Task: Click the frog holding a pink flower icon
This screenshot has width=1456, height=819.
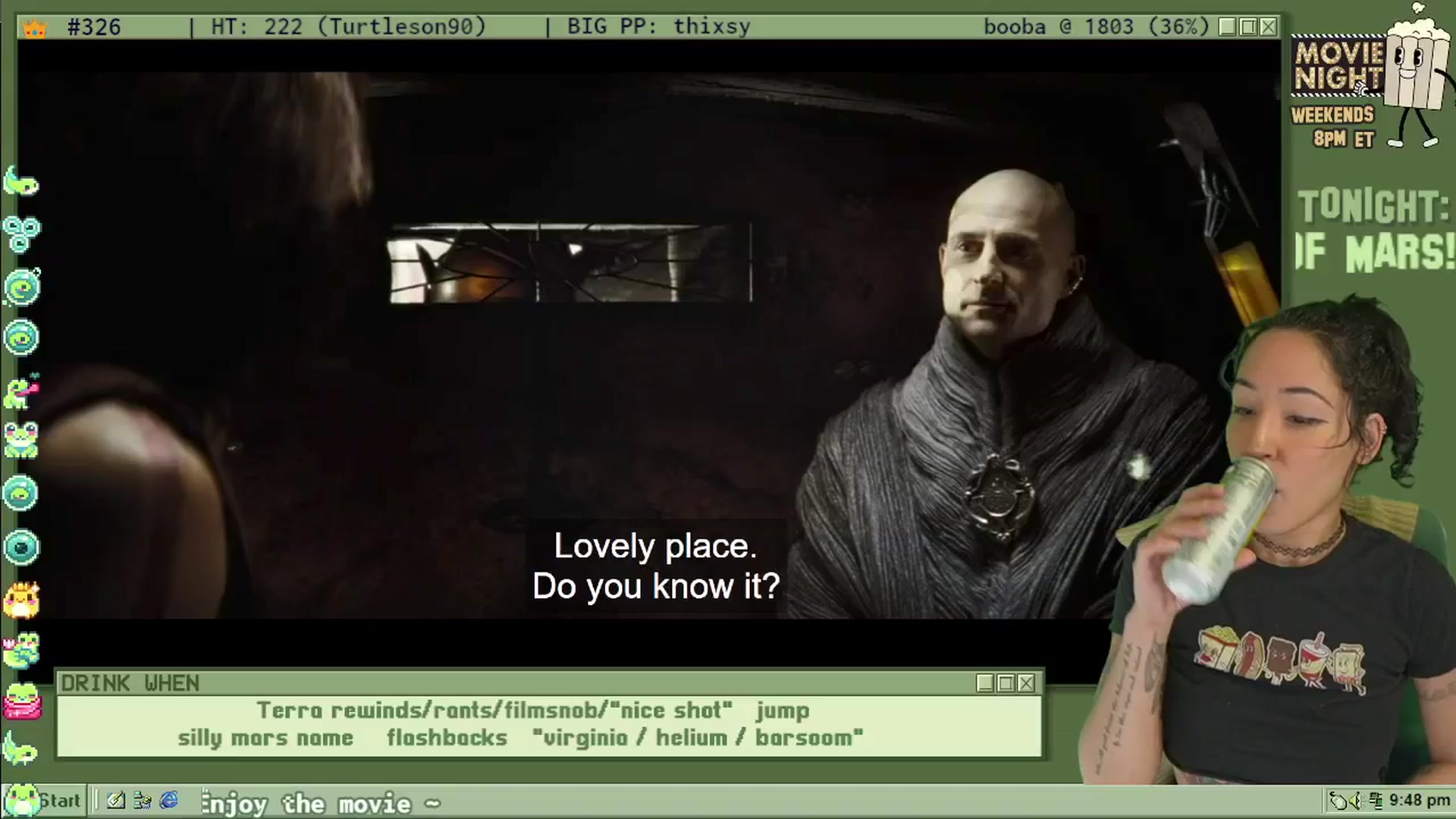Action: tap(21, 650)
